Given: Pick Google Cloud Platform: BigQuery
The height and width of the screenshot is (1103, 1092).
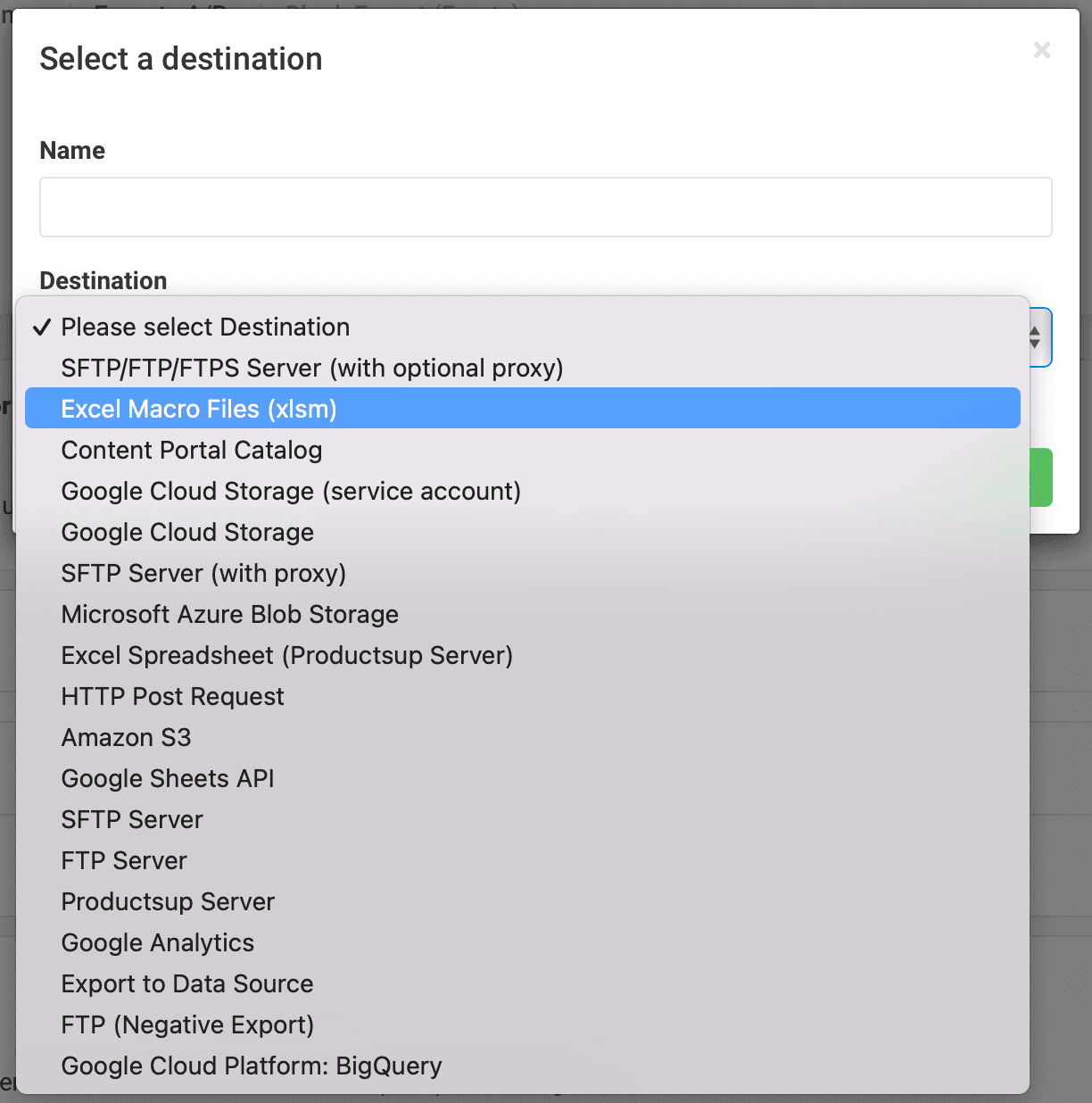Looking at the screenshot, I should pos(252,1066).
